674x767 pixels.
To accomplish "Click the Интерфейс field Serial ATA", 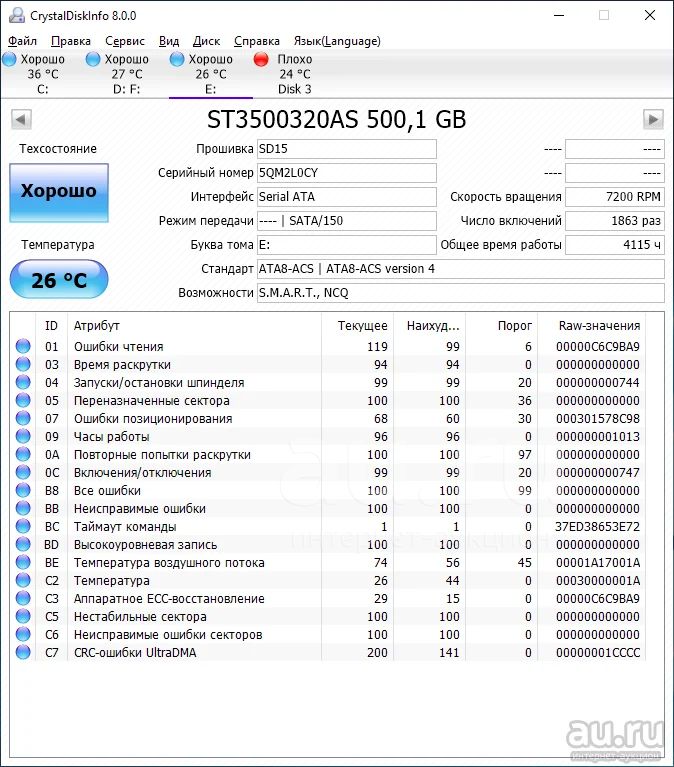I will point(347,197).
